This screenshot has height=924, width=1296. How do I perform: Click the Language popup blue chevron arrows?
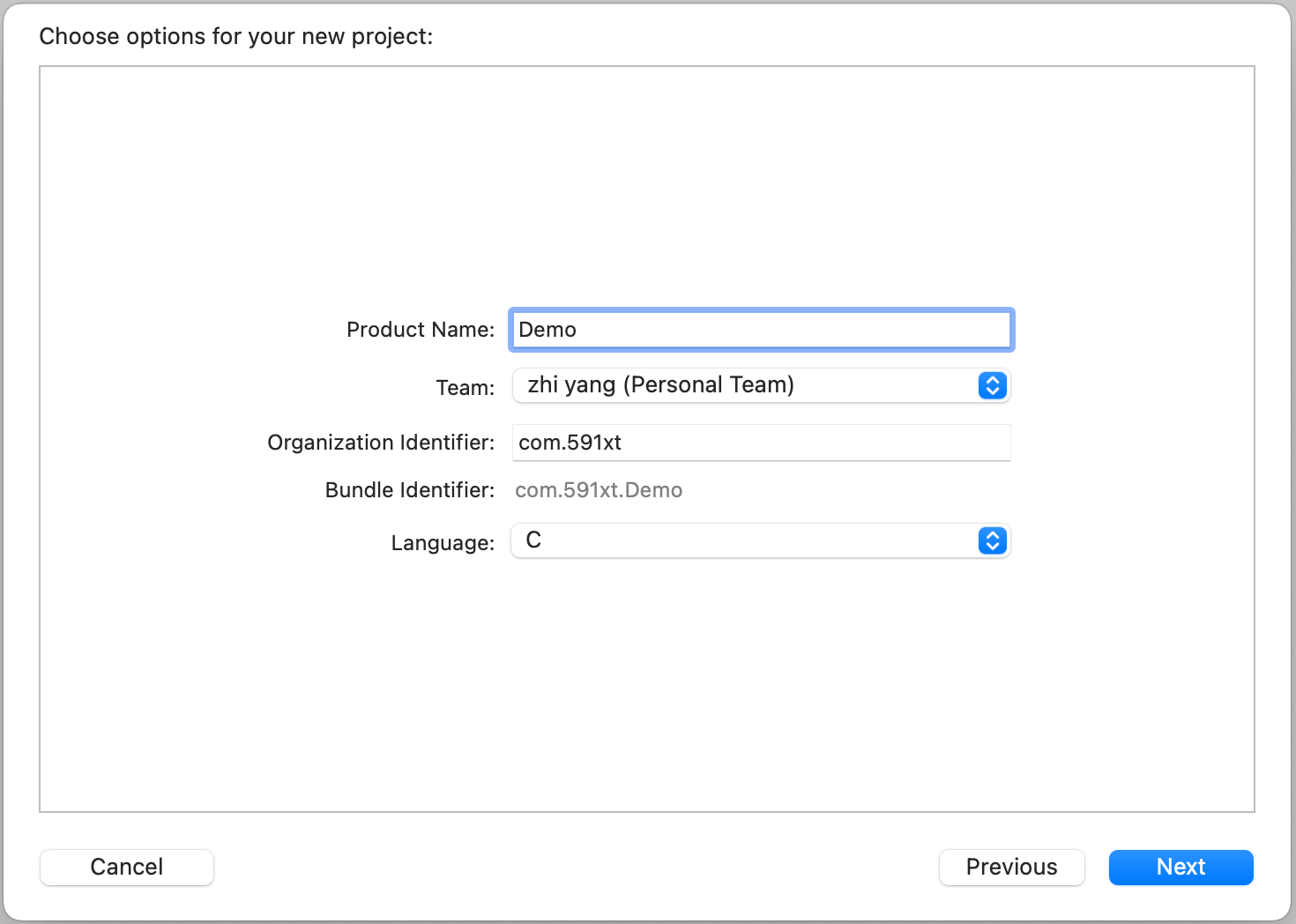click(992, 540)
